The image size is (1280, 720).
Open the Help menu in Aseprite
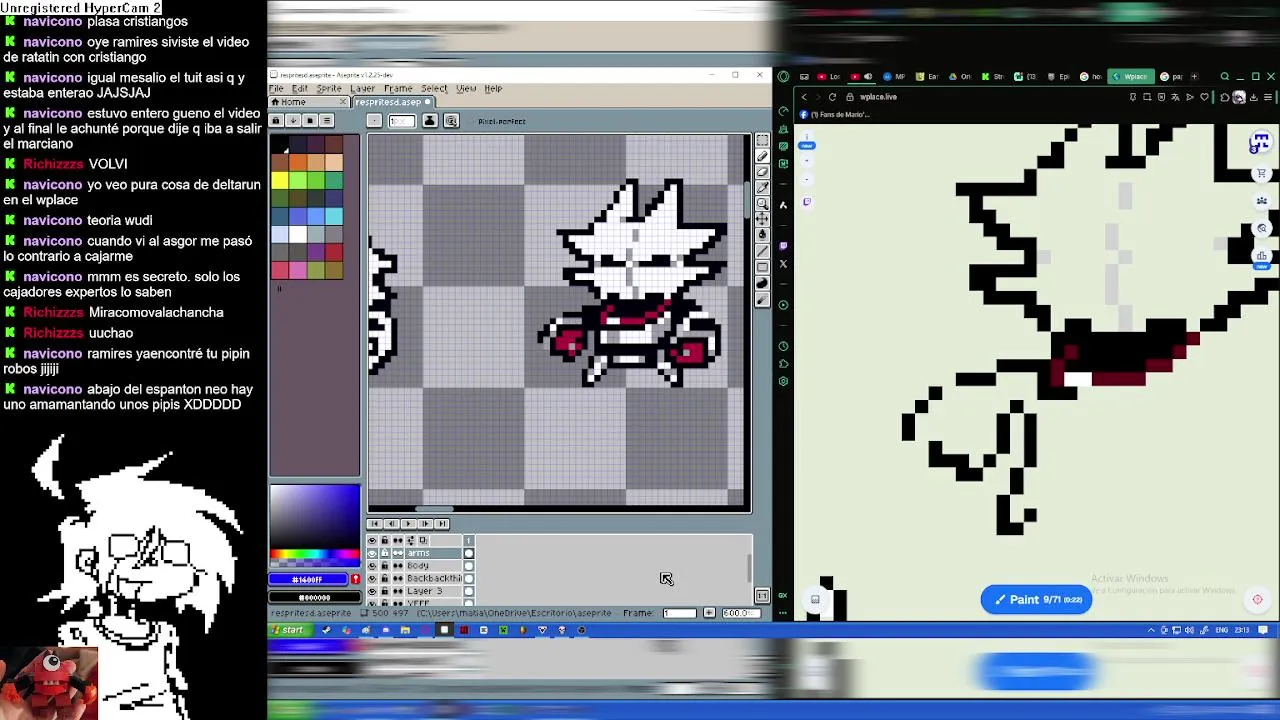pyautogui.click(x=493, y=88)
